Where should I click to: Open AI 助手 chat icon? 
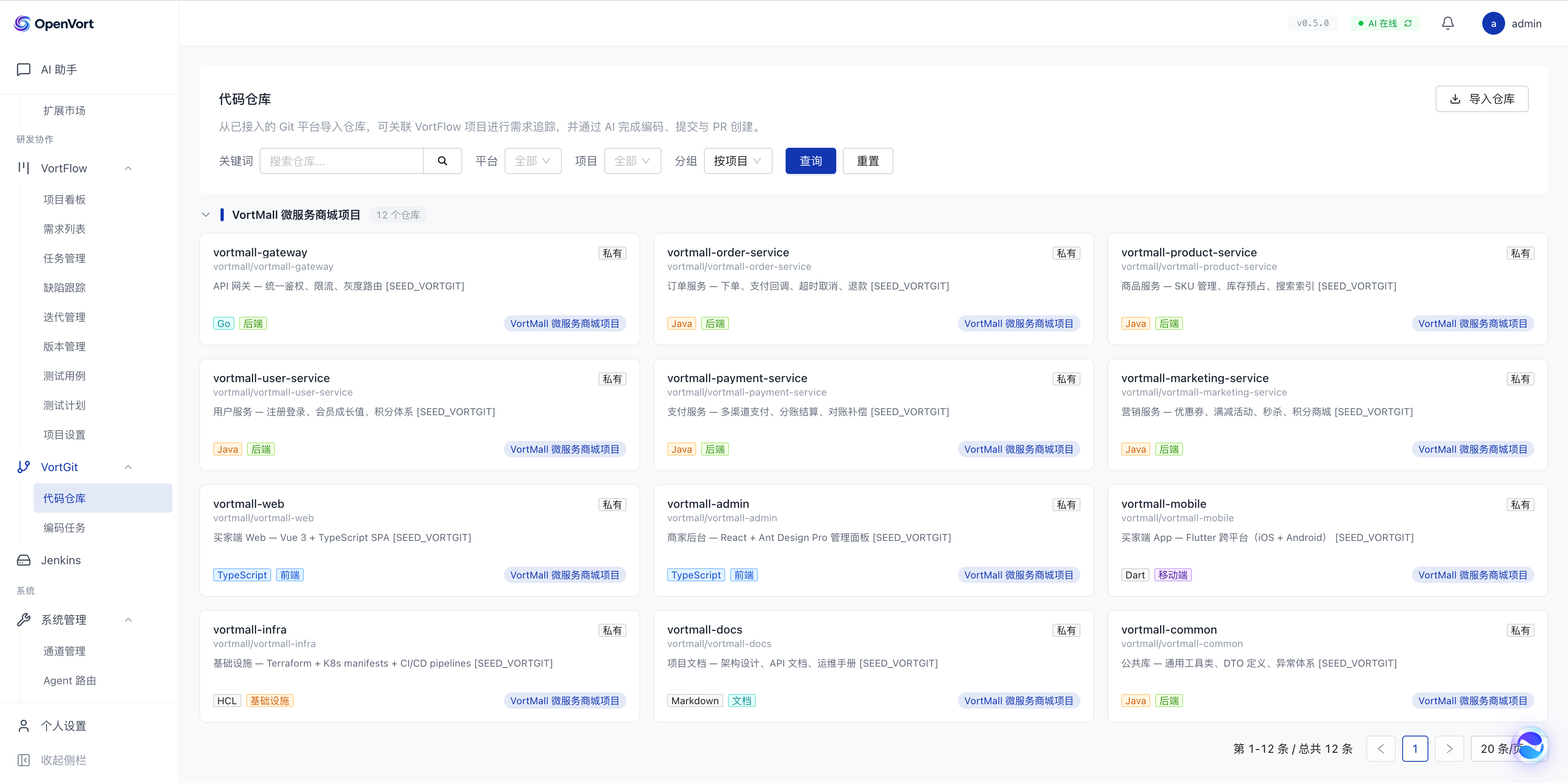tap(24, 69)
